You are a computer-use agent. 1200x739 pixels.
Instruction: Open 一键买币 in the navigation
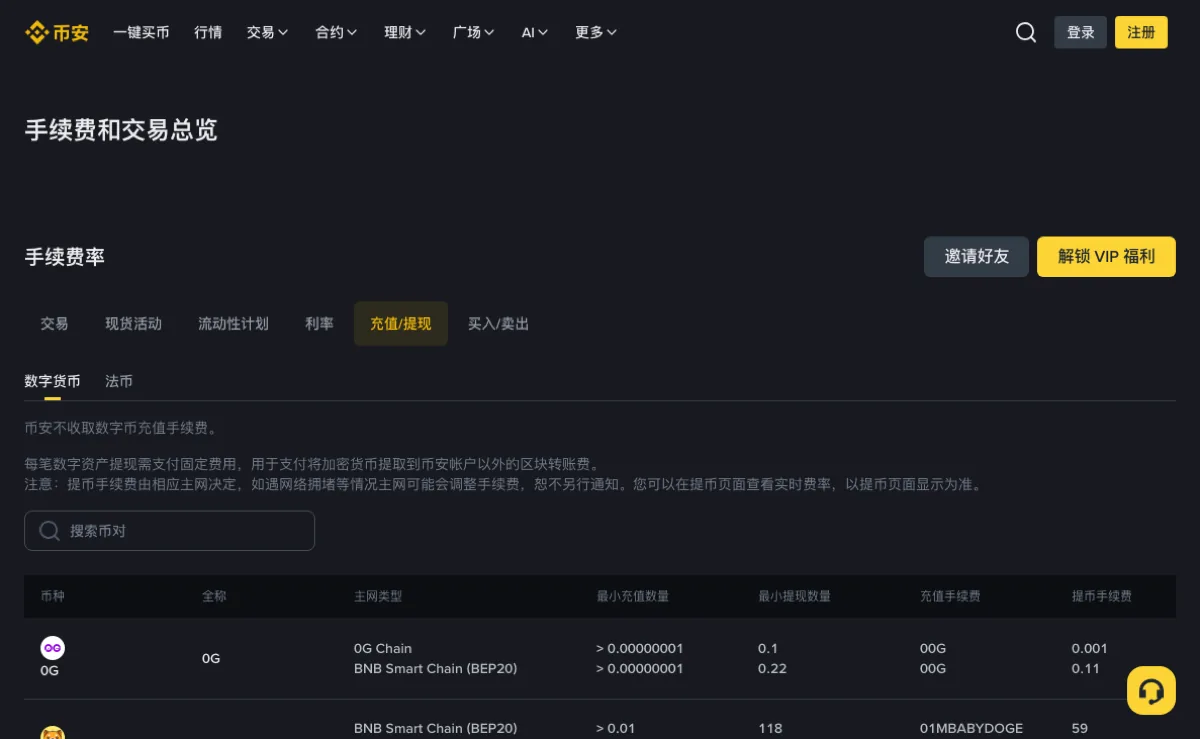tap(141, 32)
